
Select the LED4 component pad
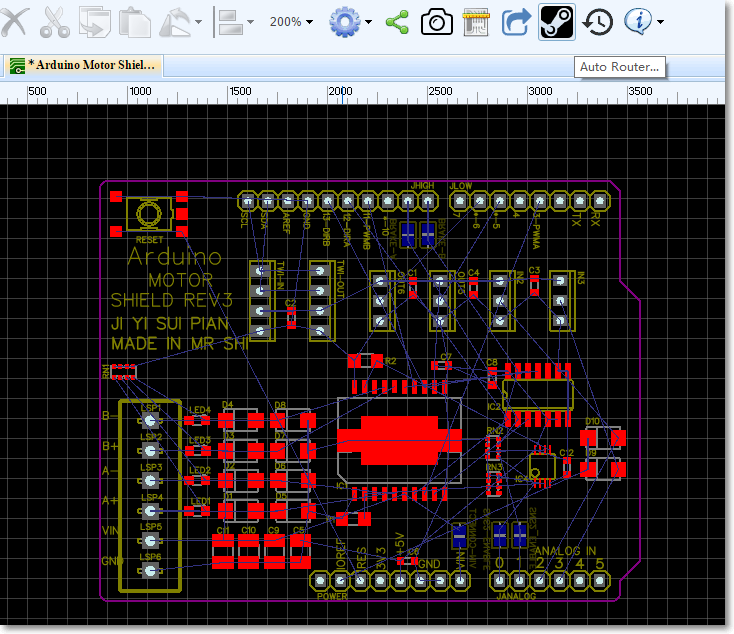point(197,420)
